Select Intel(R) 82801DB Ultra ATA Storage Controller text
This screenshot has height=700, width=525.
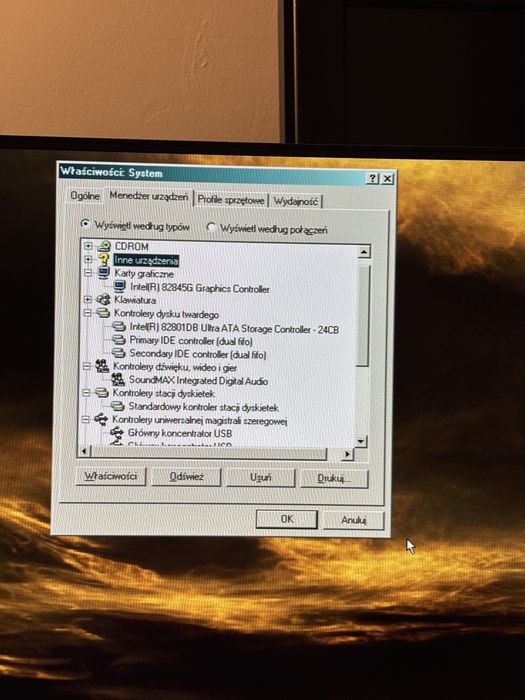pyautogui.click(x=234, y=329)
